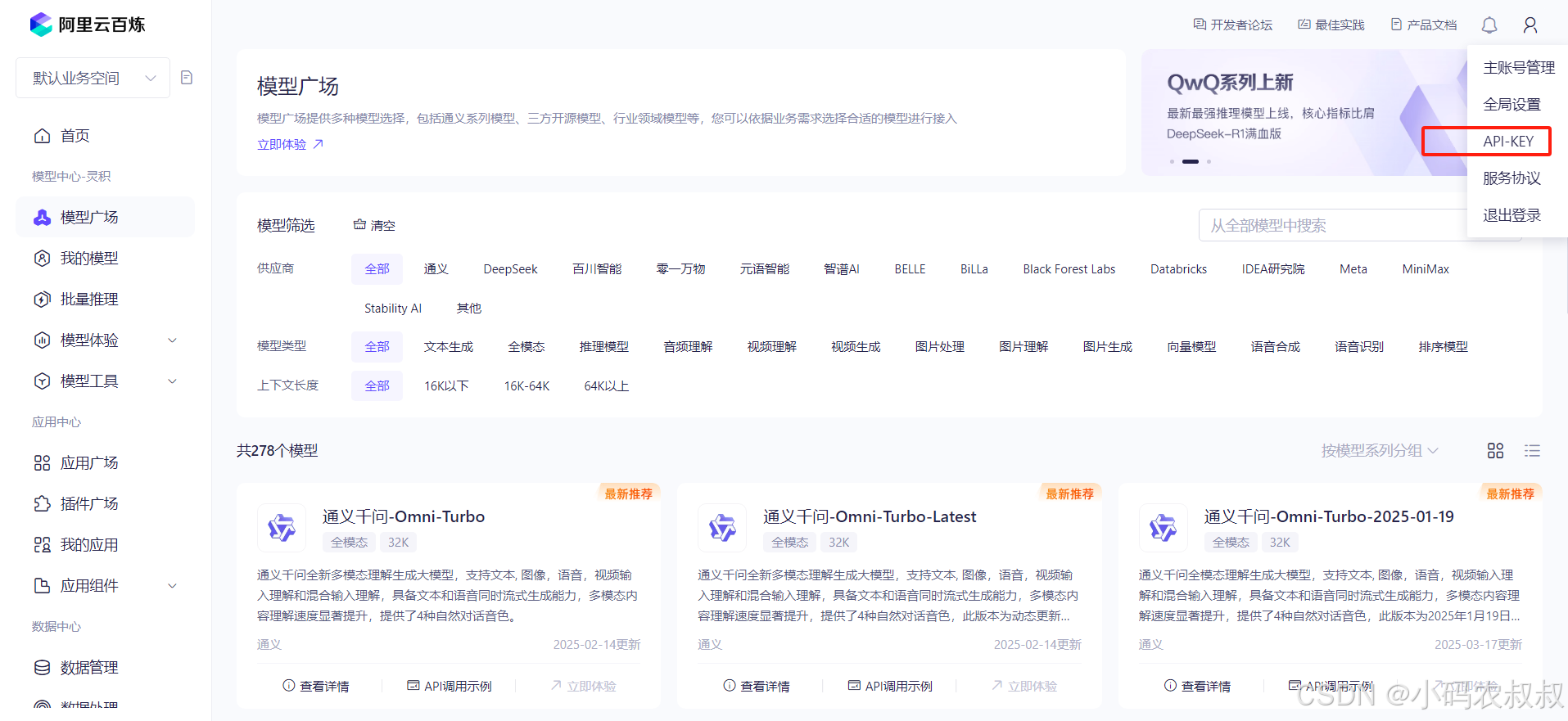Viewport: 1568px width, 721px height.
Task: Click 查看详情 on Omni-Turbo-2025-01-19 card
Action: [x=1197, y=686]
